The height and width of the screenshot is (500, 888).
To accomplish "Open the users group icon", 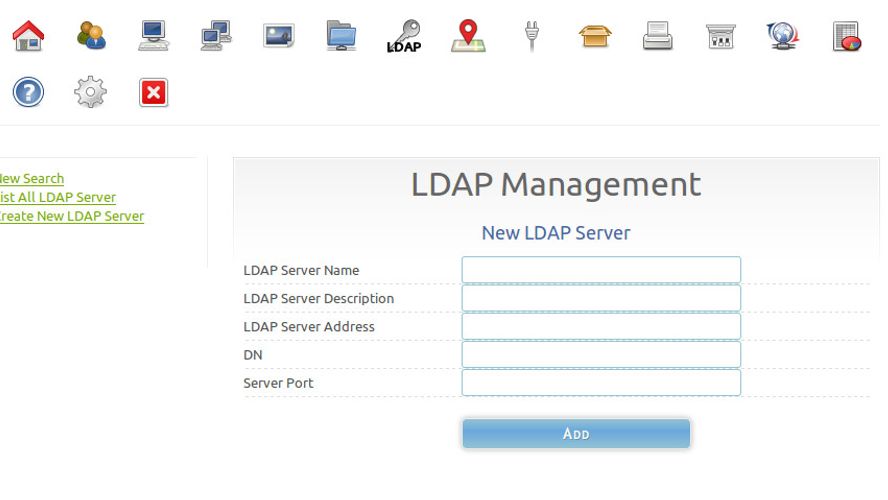I will coord(91,37).
